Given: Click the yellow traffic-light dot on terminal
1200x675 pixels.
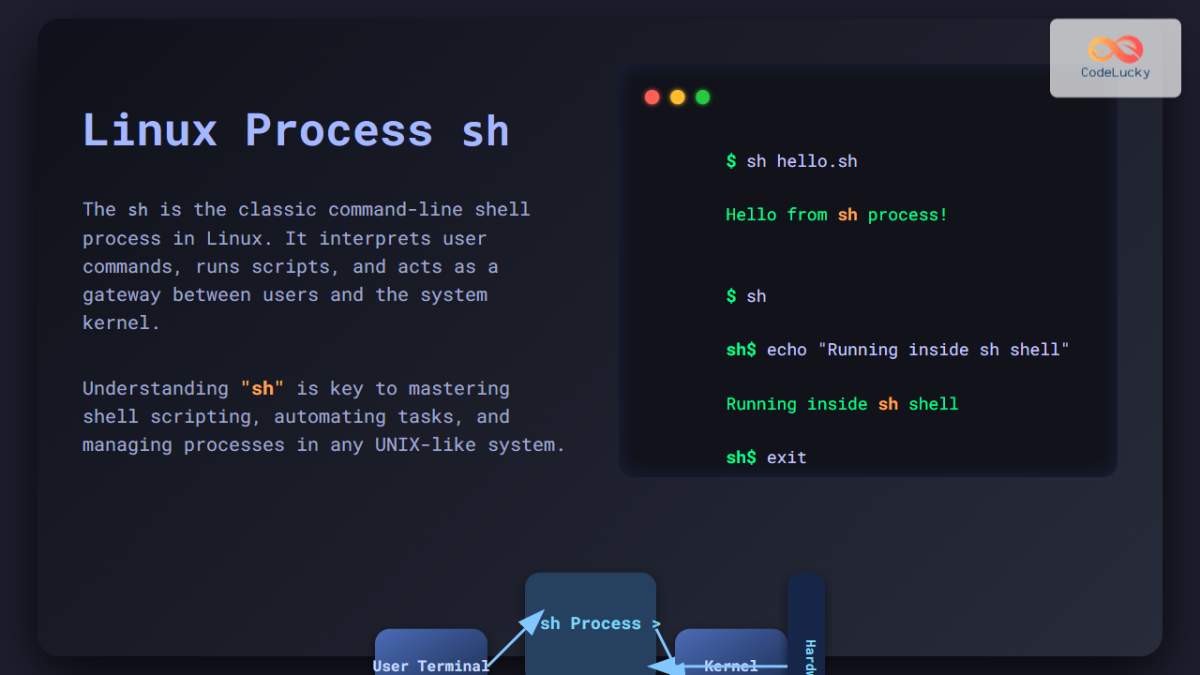Looking at the screenshot, I should click(x=677, y=97).
